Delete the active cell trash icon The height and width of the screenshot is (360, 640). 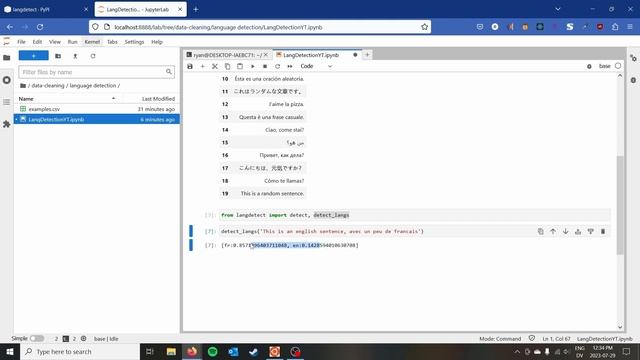(x=603, y=231)
